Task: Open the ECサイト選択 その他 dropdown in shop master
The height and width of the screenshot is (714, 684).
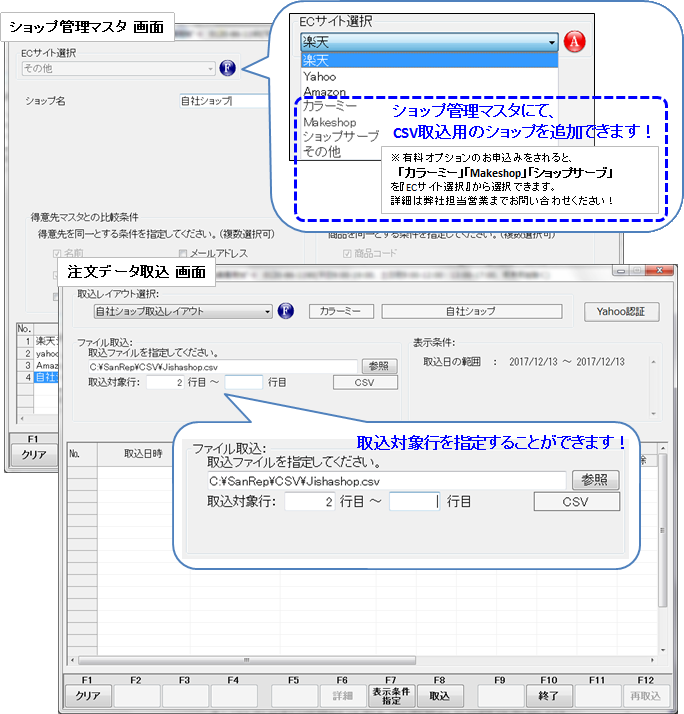Action: tap(118, 69)
